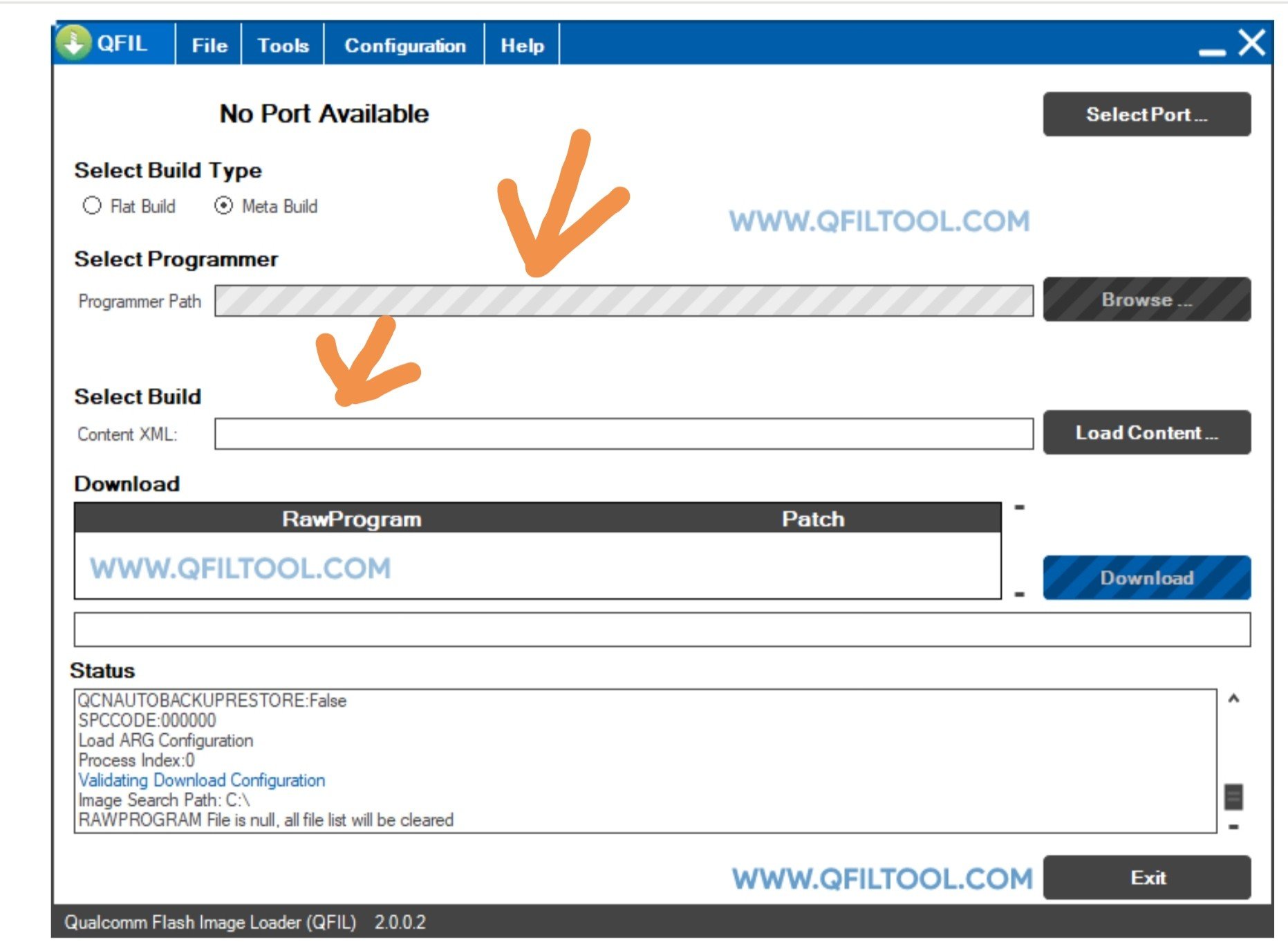
Task: Click the minus icon beside the RawProgram header
Action: pos(1019,507)
